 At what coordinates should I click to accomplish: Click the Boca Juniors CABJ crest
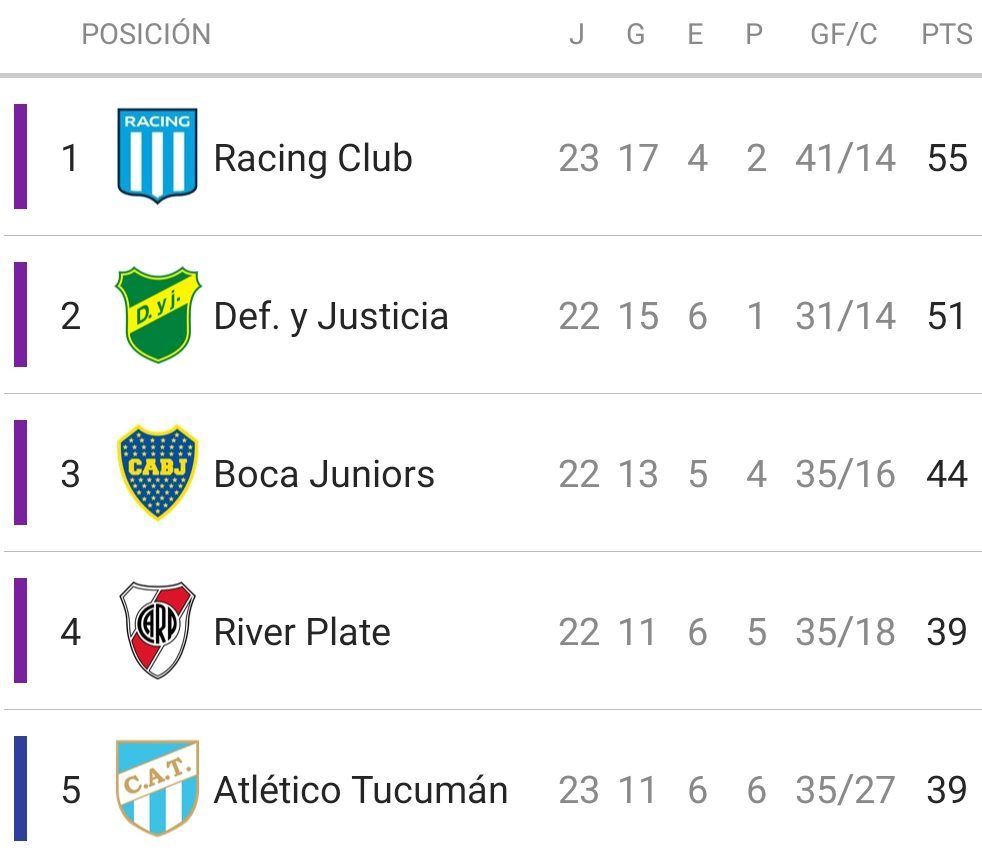click(x=158, y=472)
